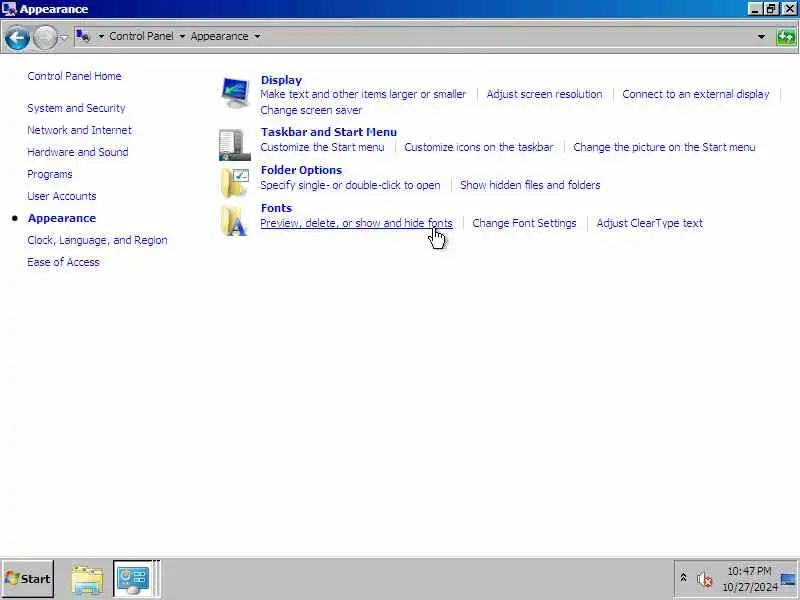Select Control Panel in the address breadcrumb
The width and height of the screenshot is (800, 600).
click(x=141, y=36)
